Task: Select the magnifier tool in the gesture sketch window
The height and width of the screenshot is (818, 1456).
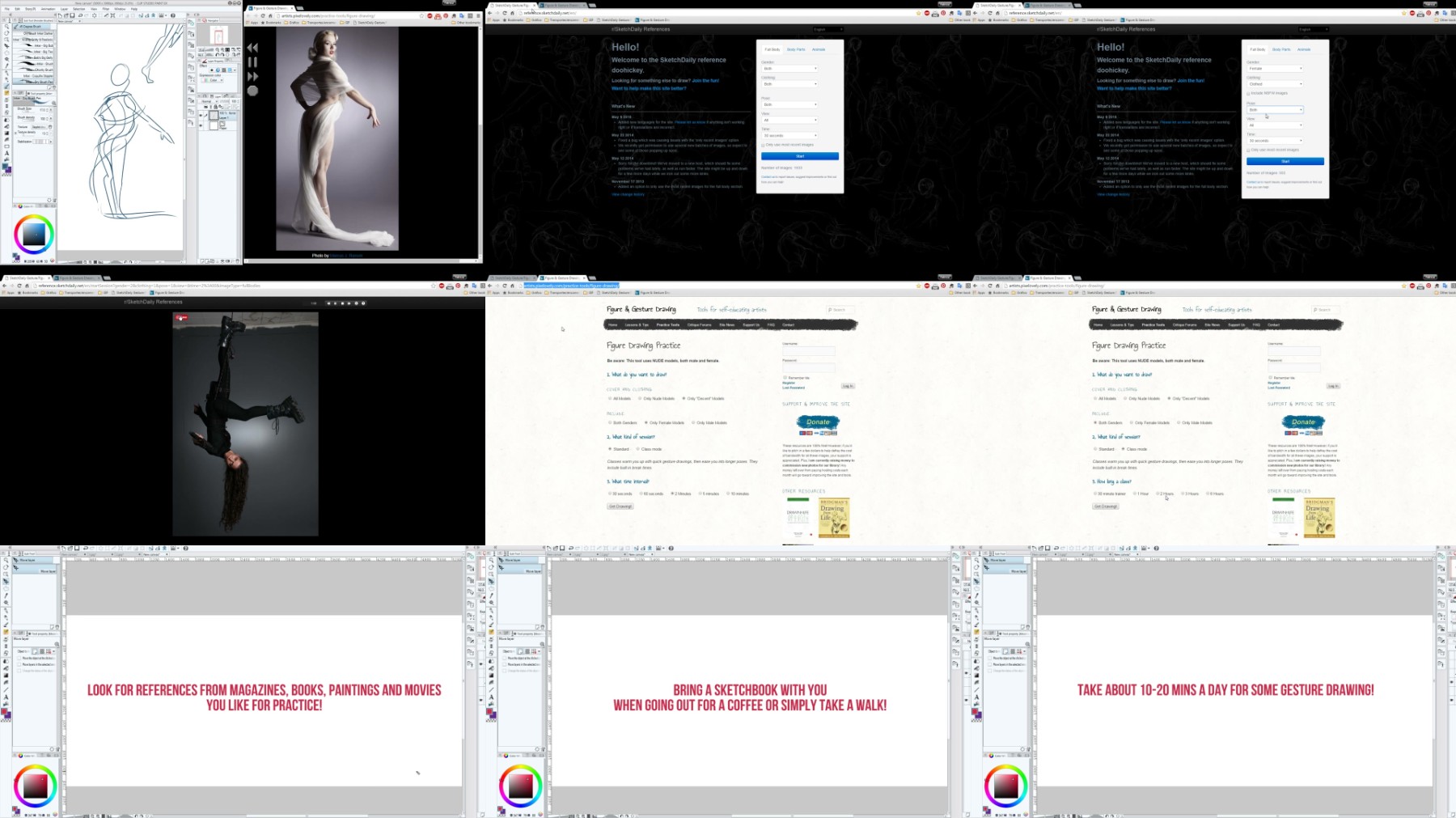Action: coord(6,27)
